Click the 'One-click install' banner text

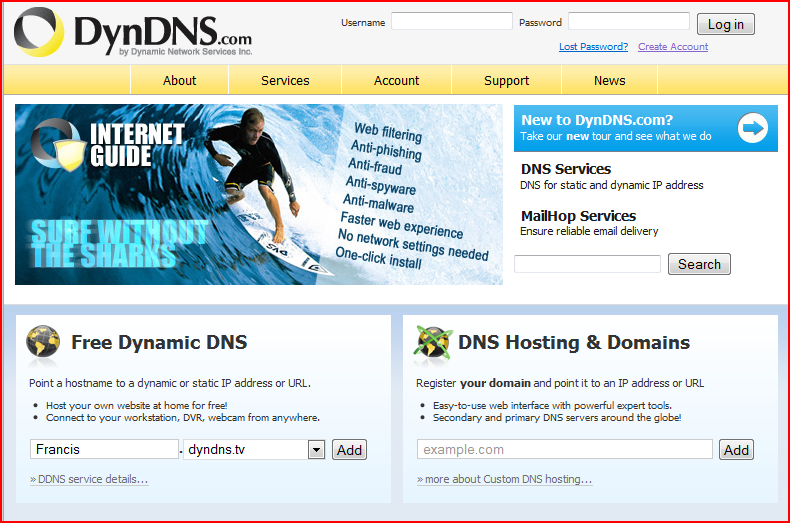pos(378,257)
